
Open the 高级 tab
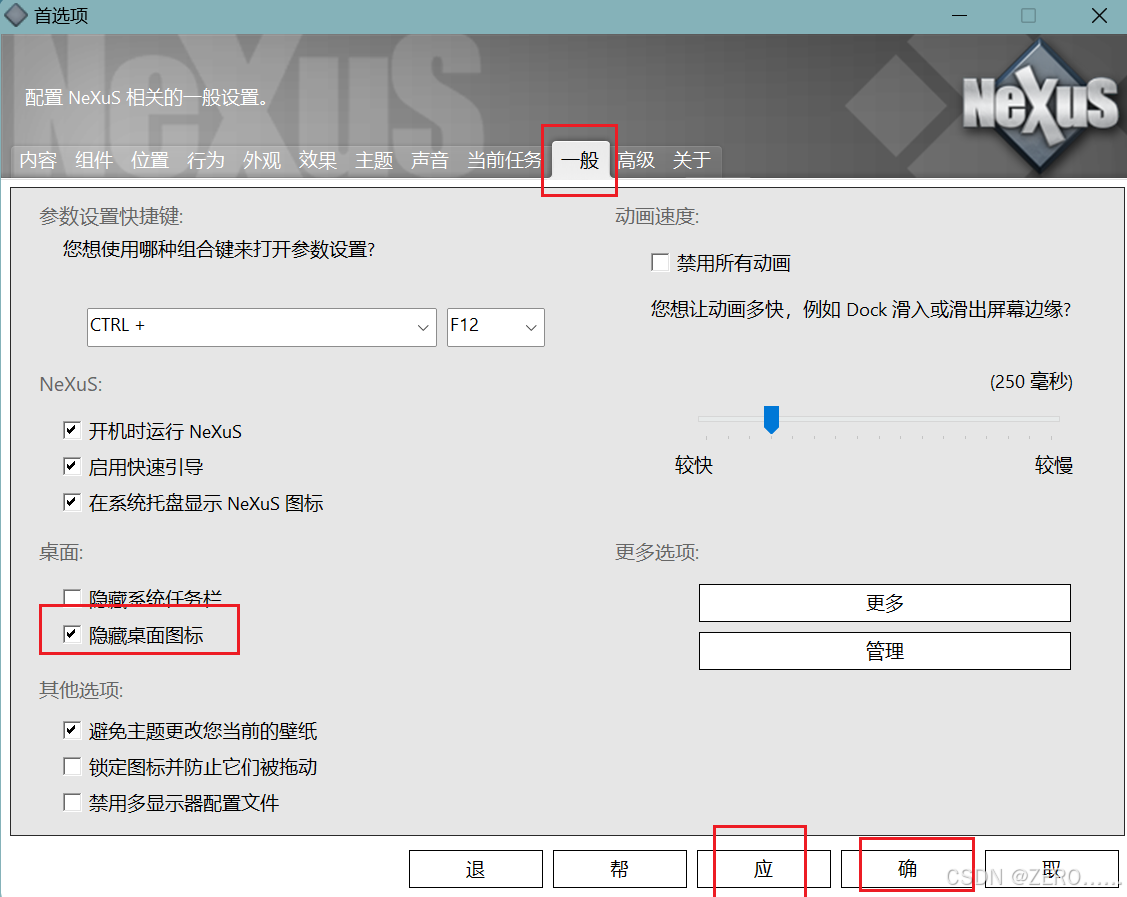(x=636, y=160)
